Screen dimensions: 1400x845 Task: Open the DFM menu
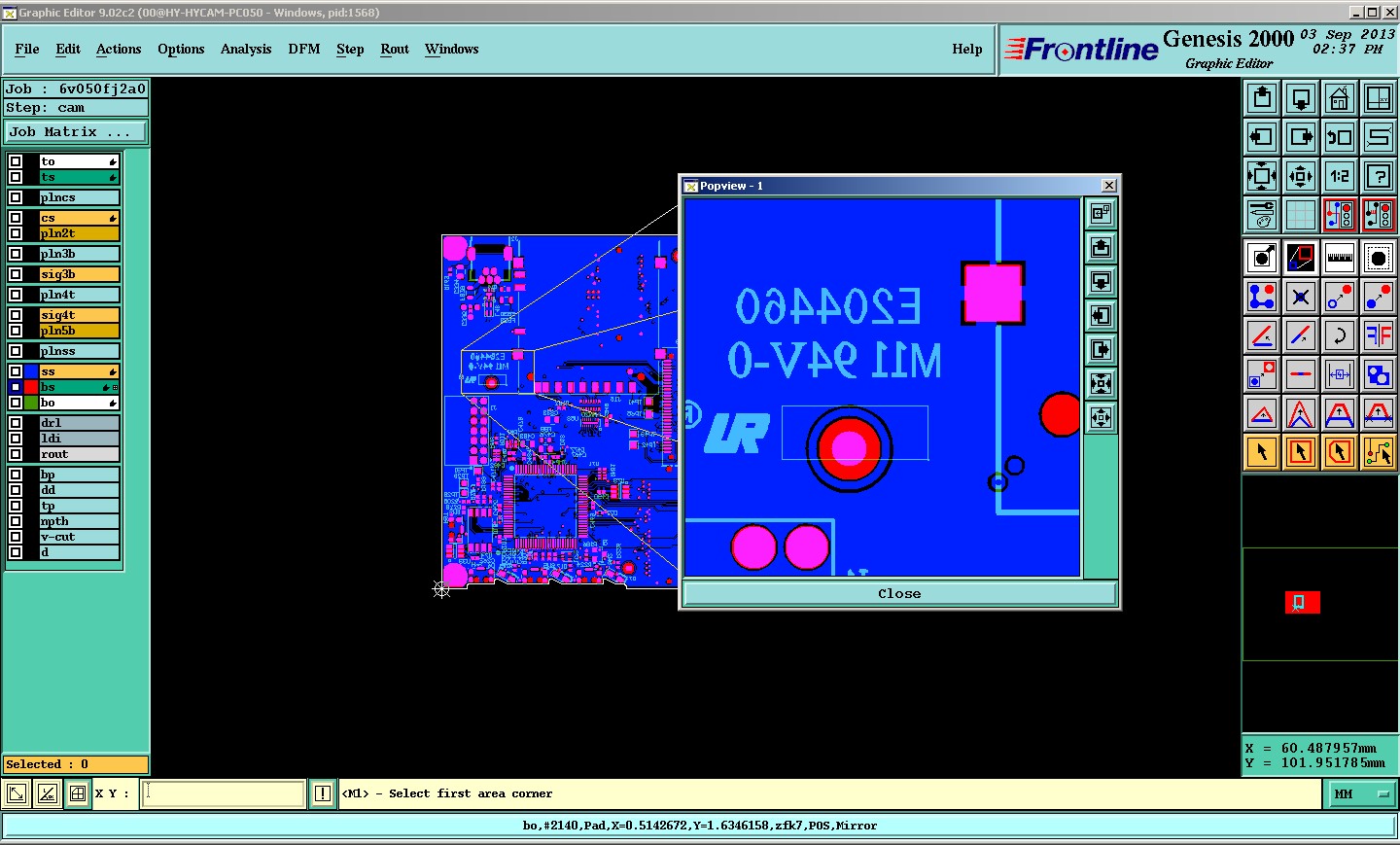coord(304,49)
